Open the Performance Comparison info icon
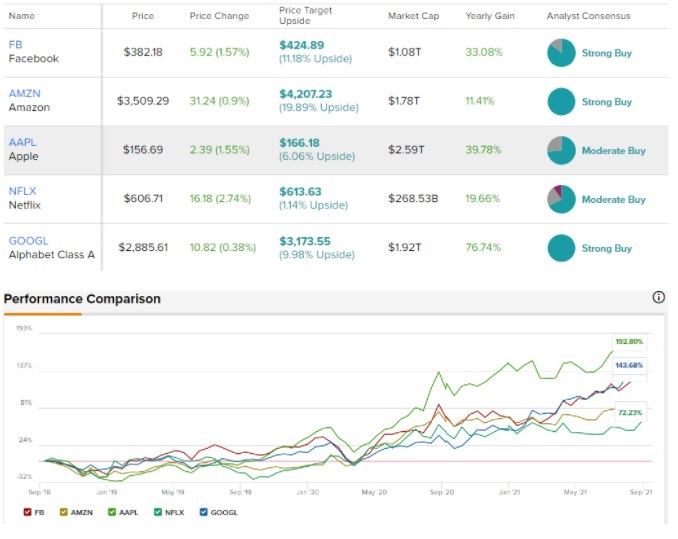Screen dimensions: 678x539 pyautogui.click(x=659, y=297)
